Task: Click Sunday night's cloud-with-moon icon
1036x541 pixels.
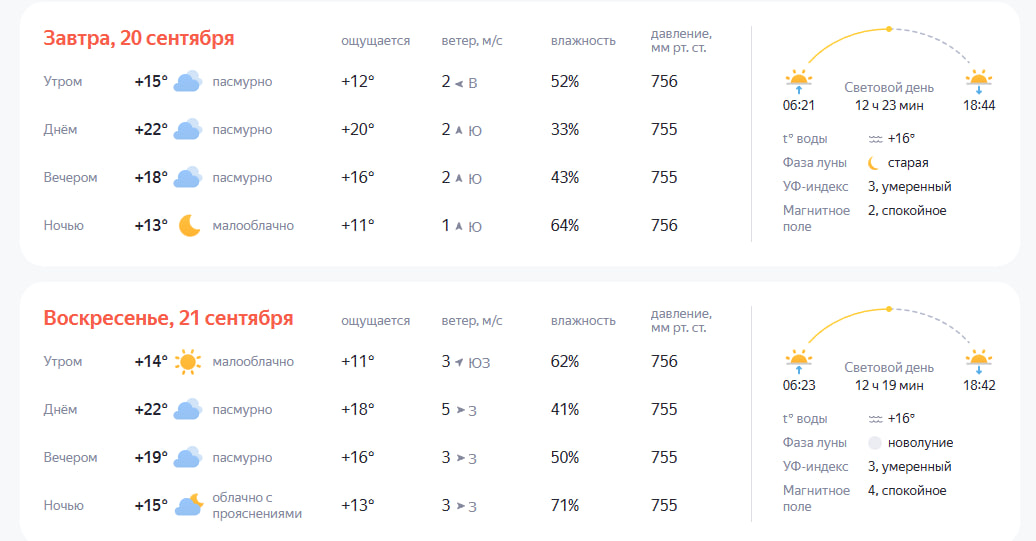Action: point(189,505)
